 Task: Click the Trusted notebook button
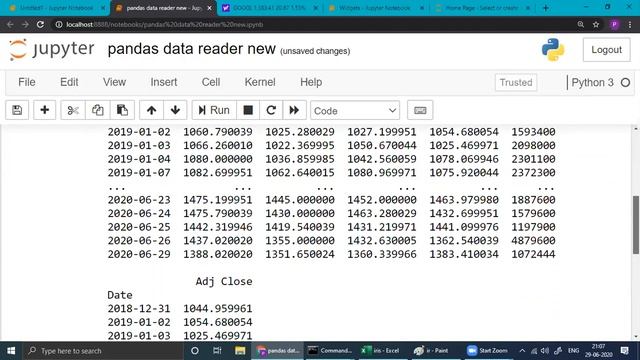click(x=516, y=82)
